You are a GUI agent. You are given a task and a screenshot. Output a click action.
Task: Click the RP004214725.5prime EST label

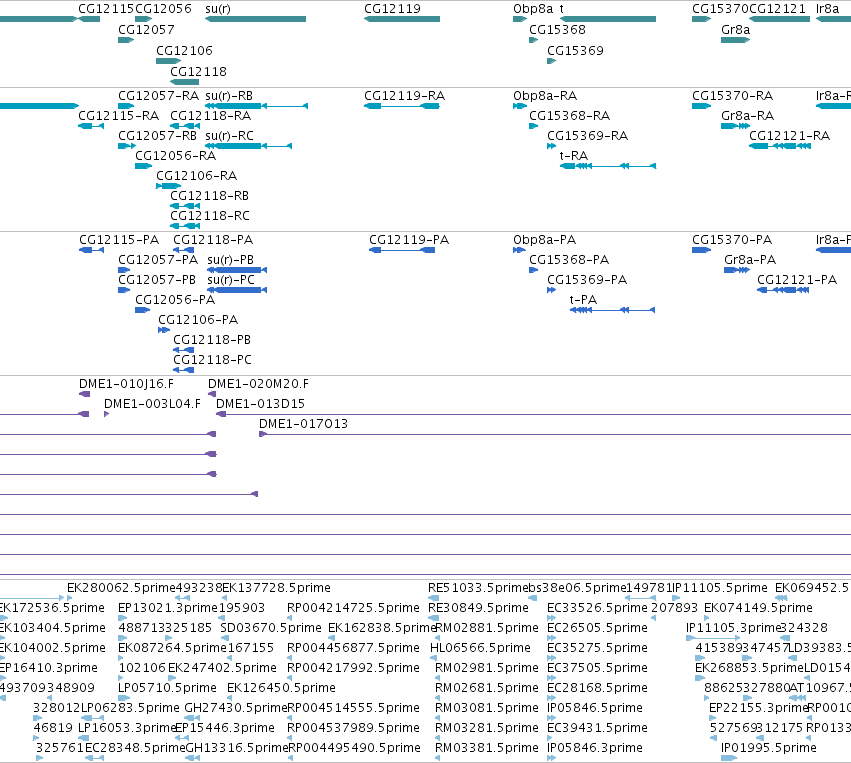pyautogui.click(x=353, y=608)
